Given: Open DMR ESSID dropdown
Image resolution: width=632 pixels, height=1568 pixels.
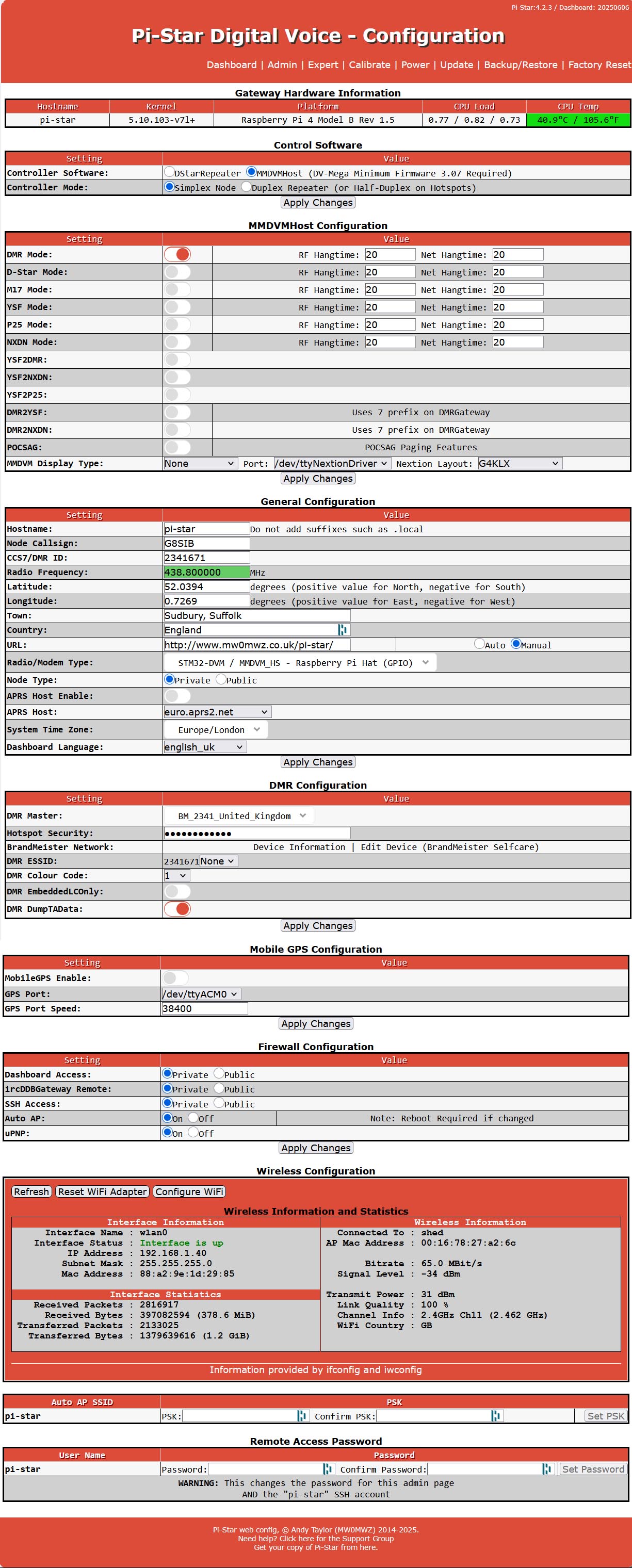Looking at the screenshot, I should (x=218, y=861).
